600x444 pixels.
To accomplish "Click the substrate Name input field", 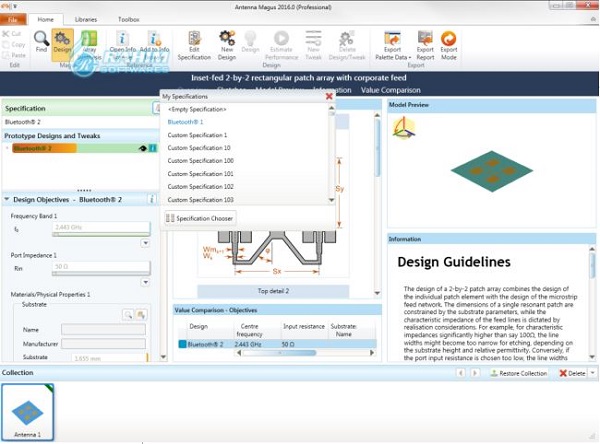I will tap(103, 330).
